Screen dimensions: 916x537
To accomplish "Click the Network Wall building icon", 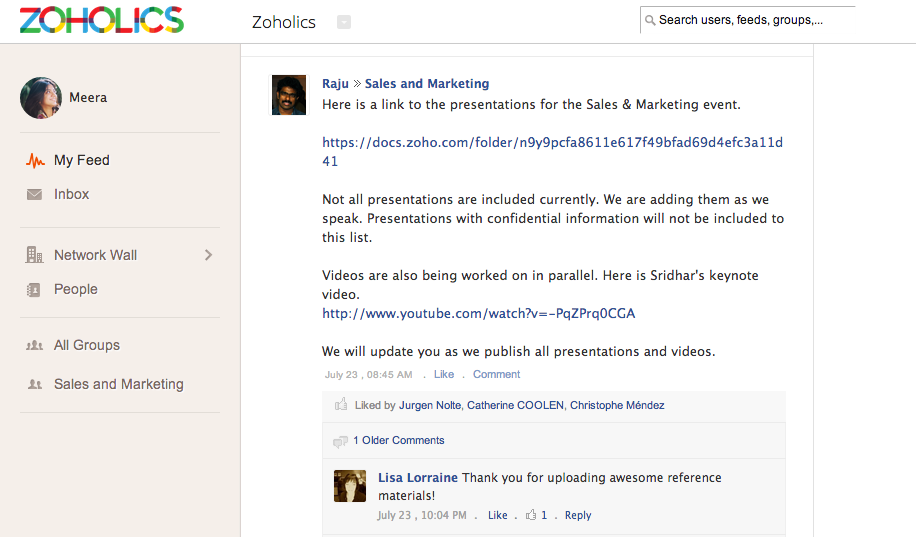I will (35, 255).
